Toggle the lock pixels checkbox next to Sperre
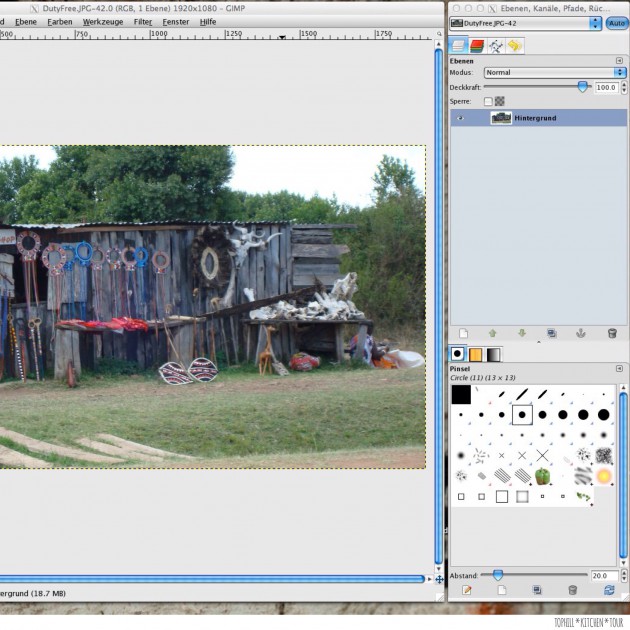Image resolution: width=630 pixels, height=630 pixels. click(x=488, y=101)
